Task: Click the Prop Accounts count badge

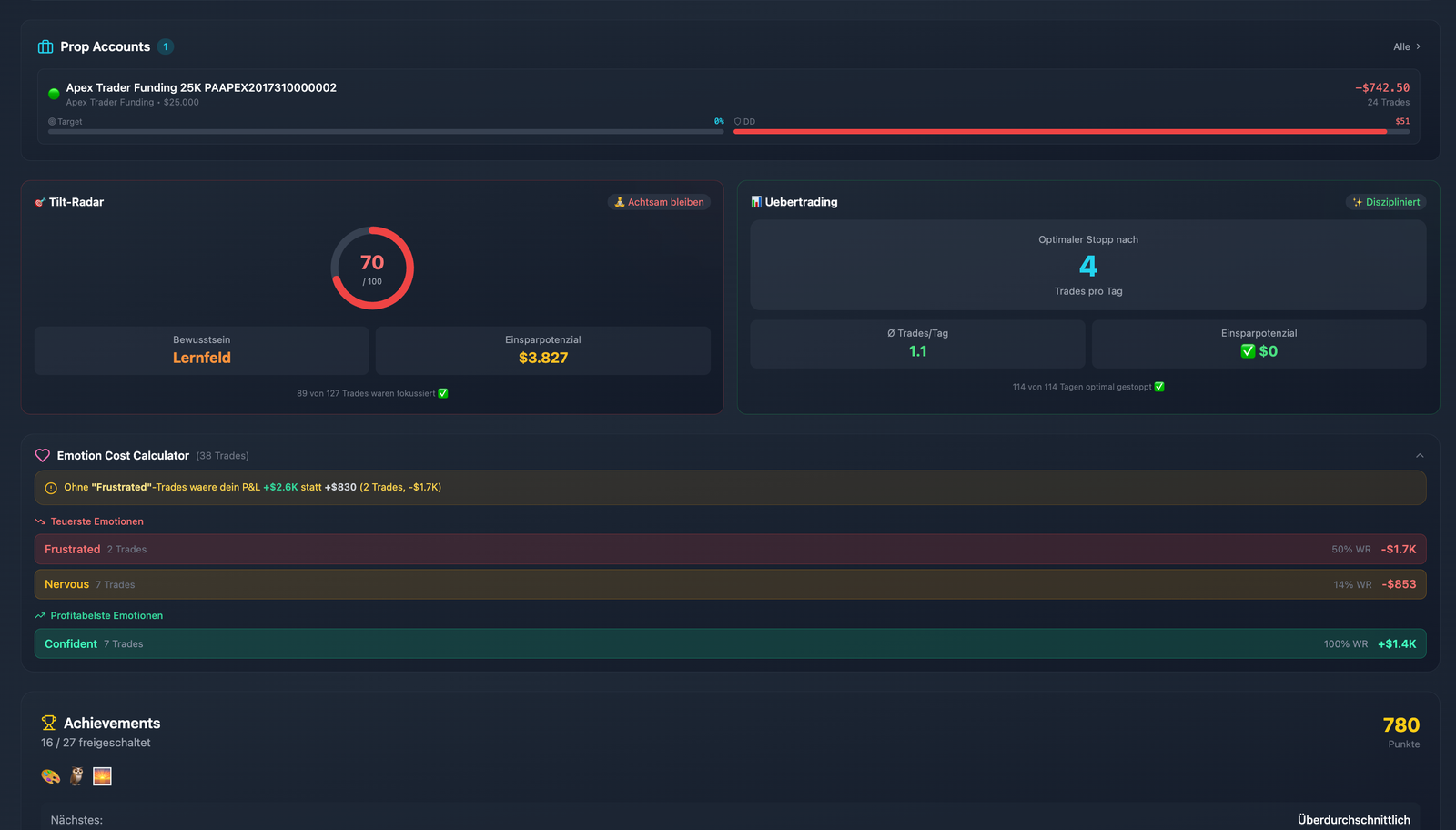Action: tap(166, 46)
